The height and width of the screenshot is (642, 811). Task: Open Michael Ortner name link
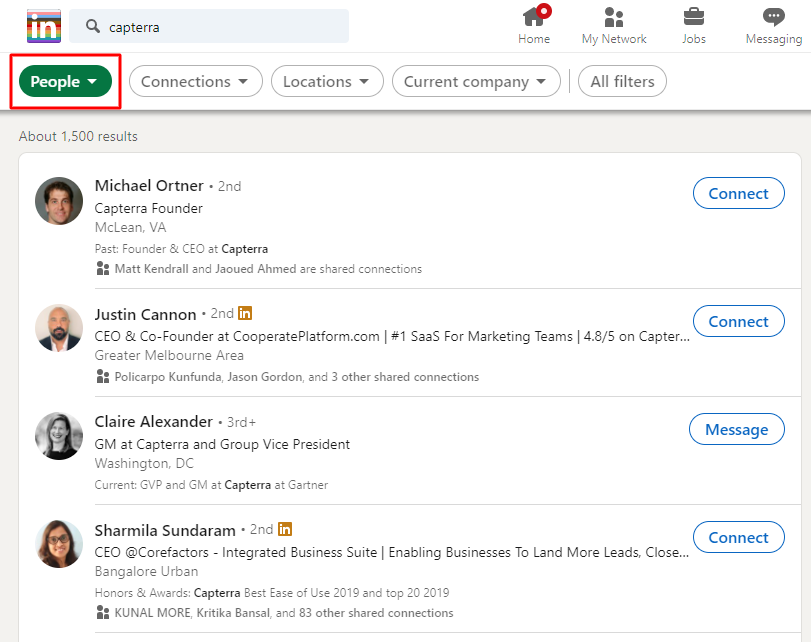click(149, 186)
